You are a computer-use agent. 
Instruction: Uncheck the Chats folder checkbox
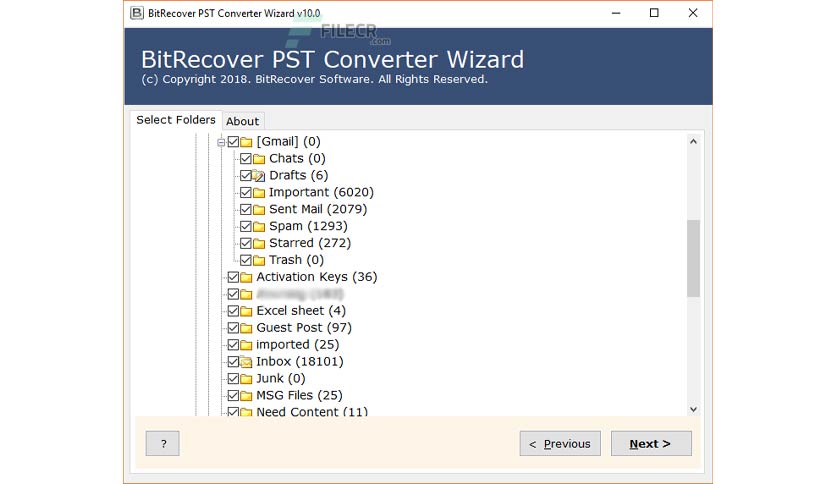(x=246, y=159)
